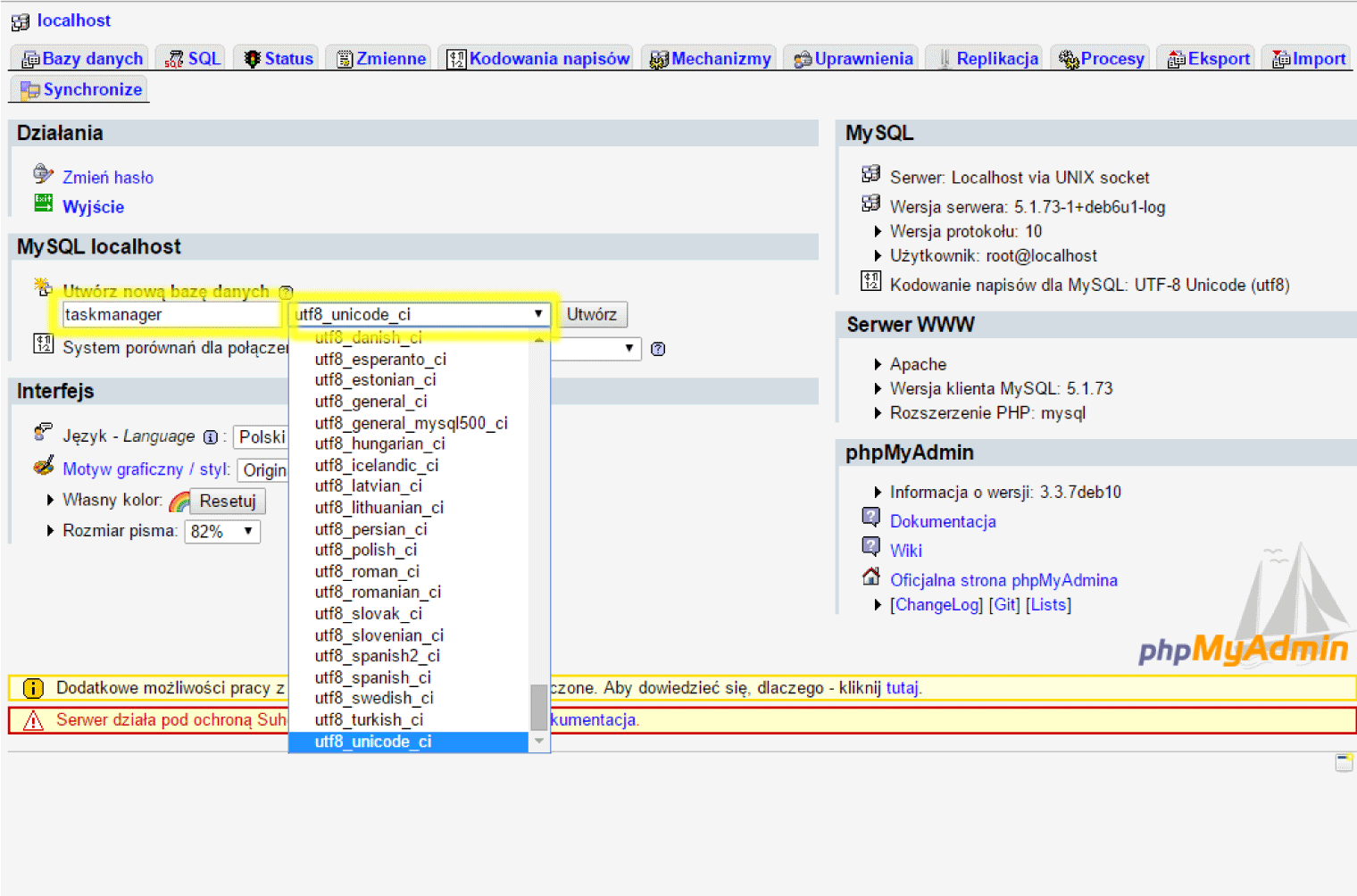The image size is (1357, 896).
Task: Open the SQL tab
Action: (x=193, y=59)
